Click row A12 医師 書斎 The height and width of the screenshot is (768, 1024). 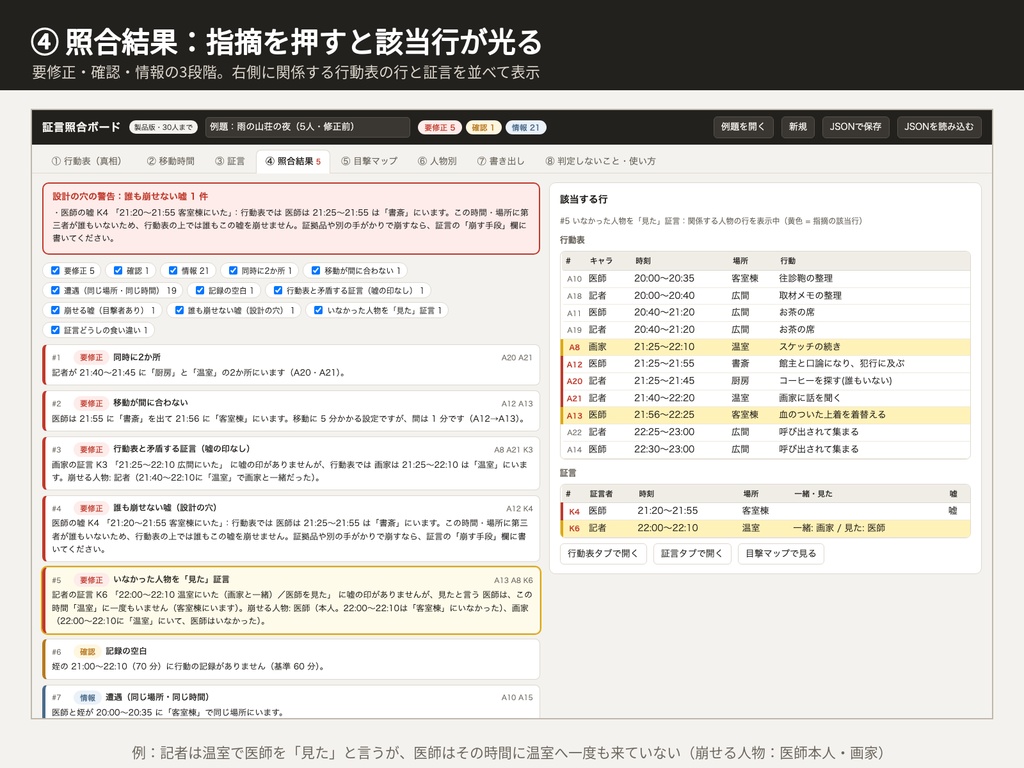(765, 364)
